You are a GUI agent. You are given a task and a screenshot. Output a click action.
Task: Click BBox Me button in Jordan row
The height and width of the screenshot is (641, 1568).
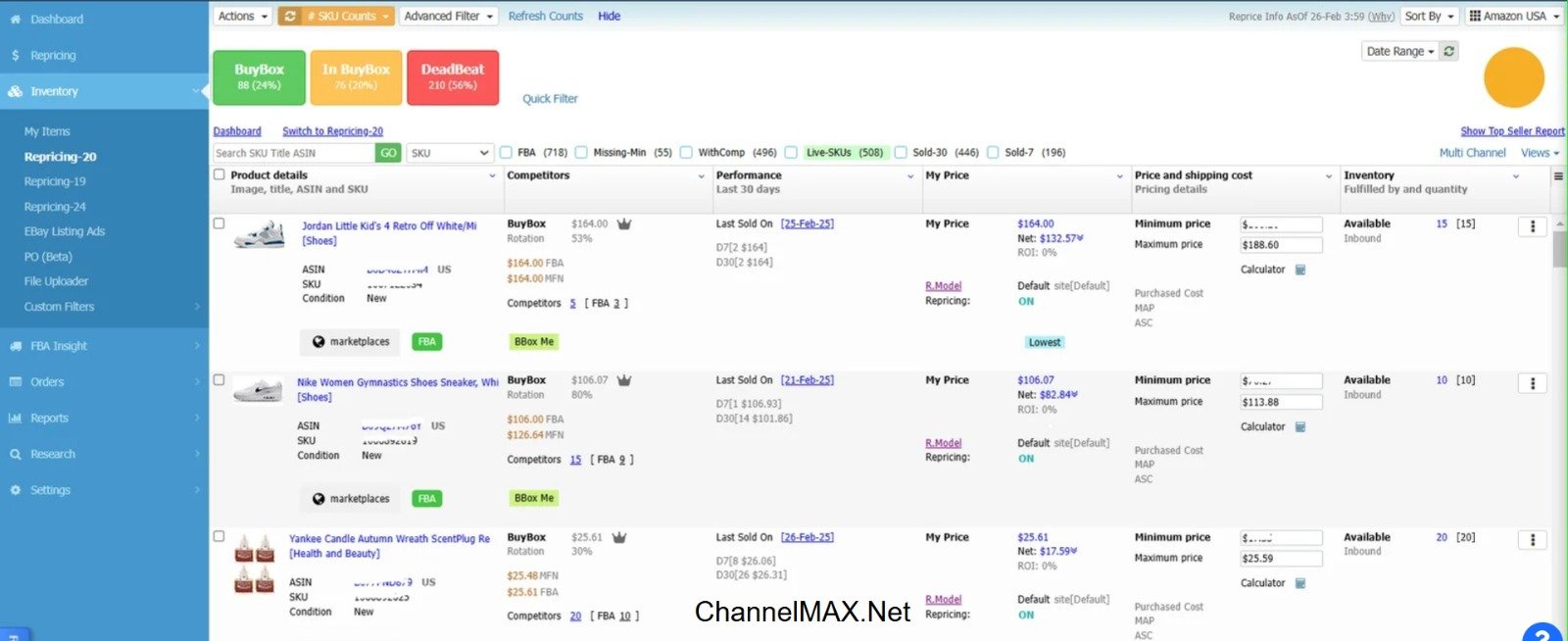(534, 342)
